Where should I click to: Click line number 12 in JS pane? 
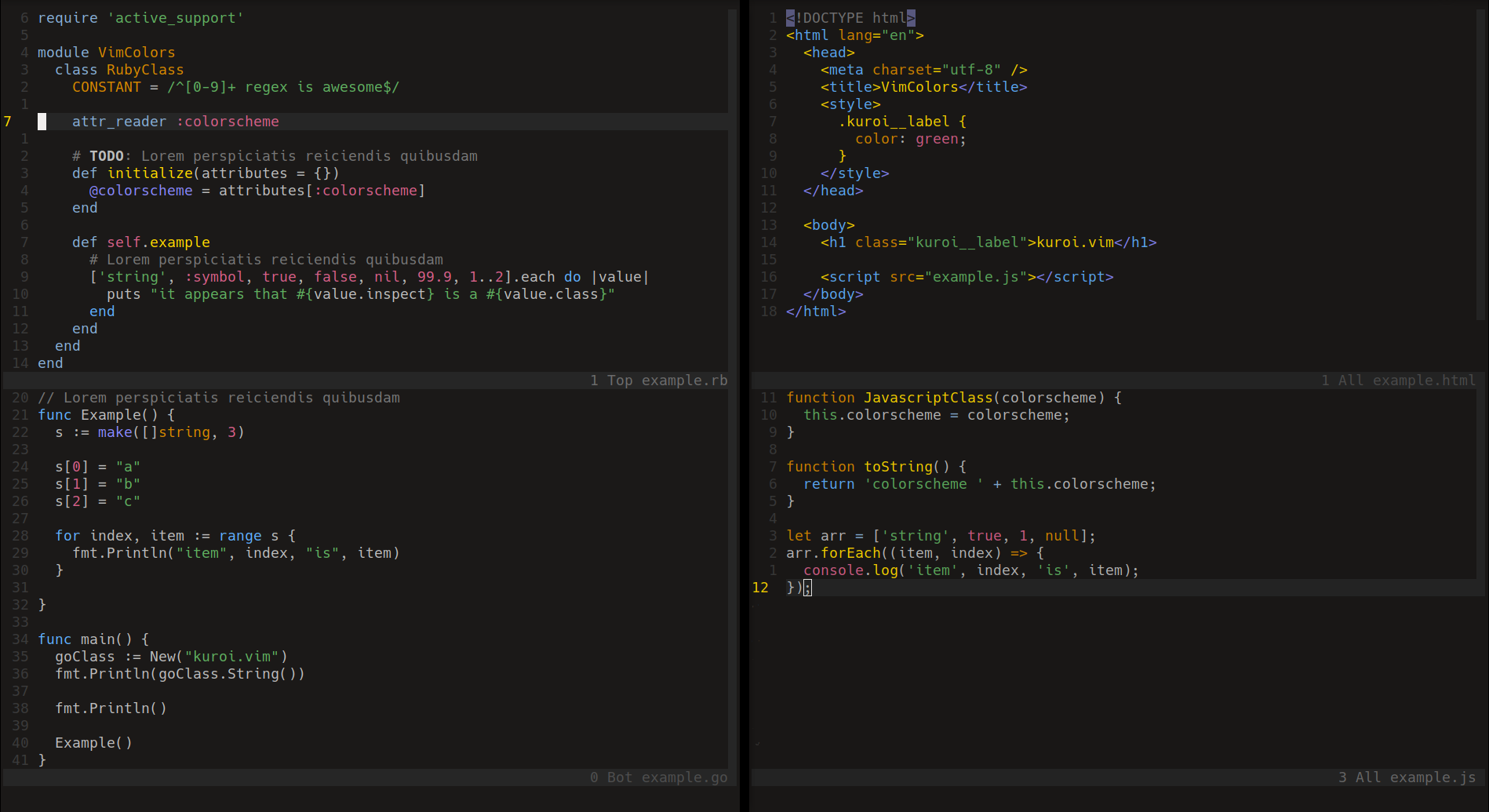pos(760,588)
